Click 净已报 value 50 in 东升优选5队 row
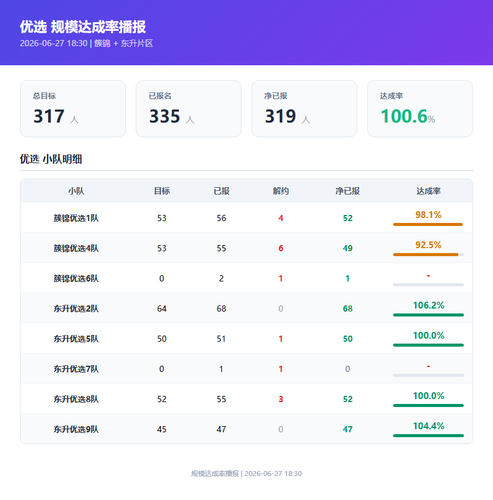This screenshot has width=493, height=500. coord(348,339)
